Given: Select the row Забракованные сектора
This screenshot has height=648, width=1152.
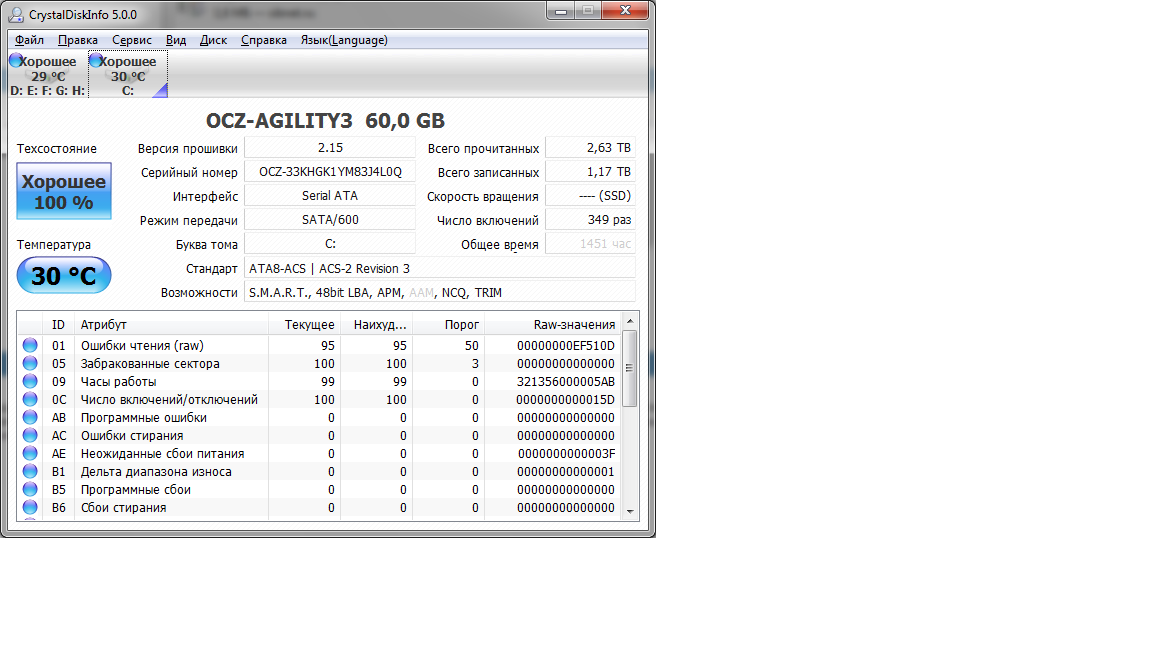Looking at the screenshot, I should 319,363.
